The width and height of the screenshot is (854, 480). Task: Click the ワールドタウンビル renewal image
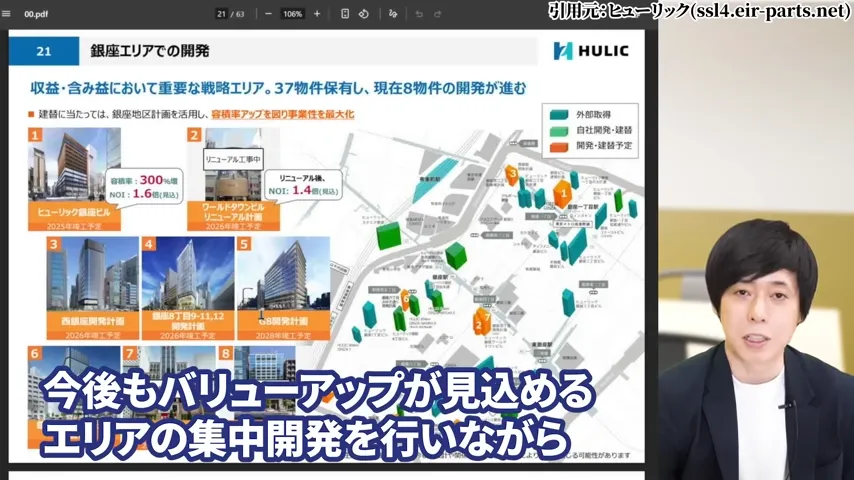click(234, 165)
